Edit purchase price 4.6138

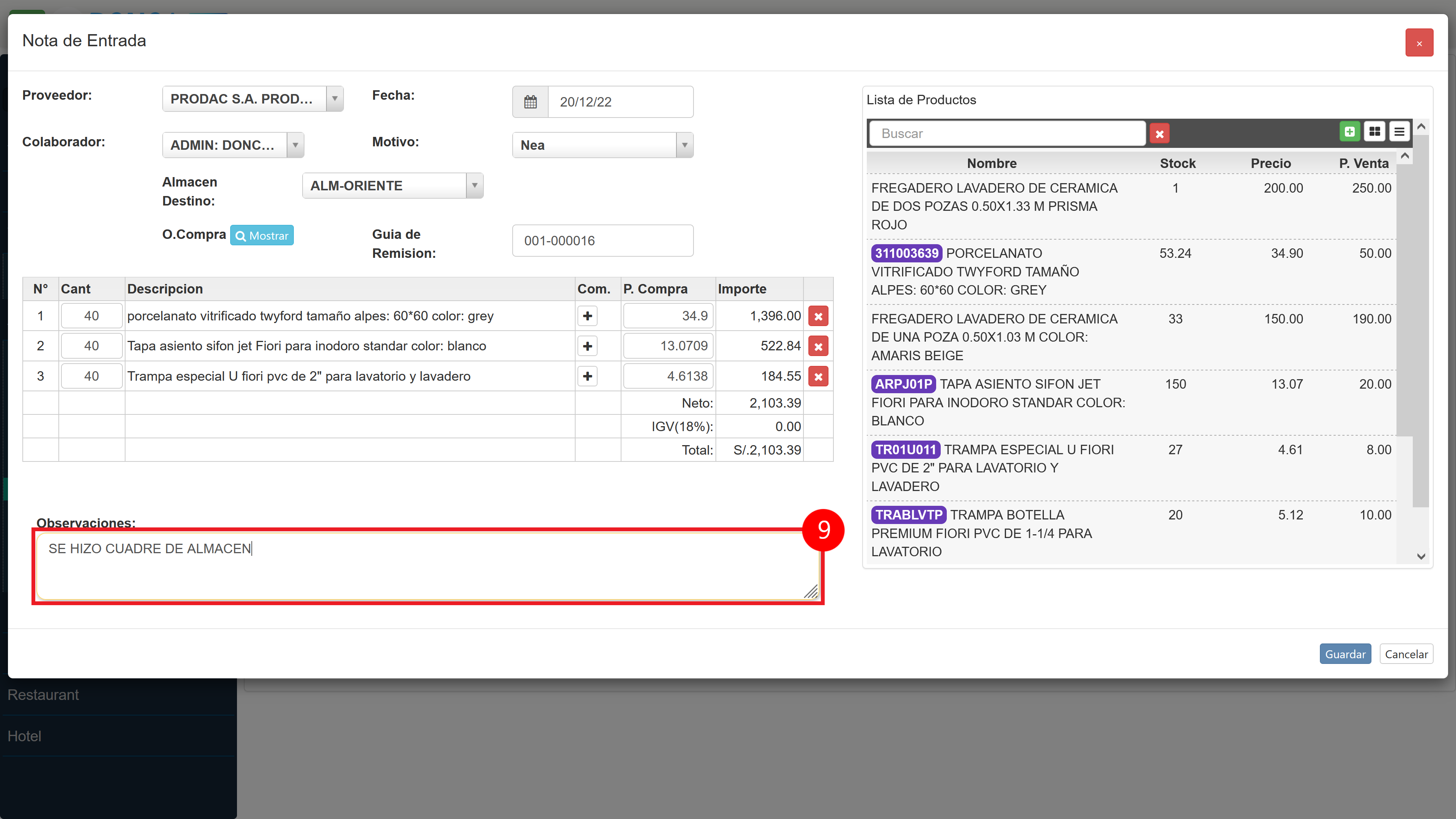668,377
